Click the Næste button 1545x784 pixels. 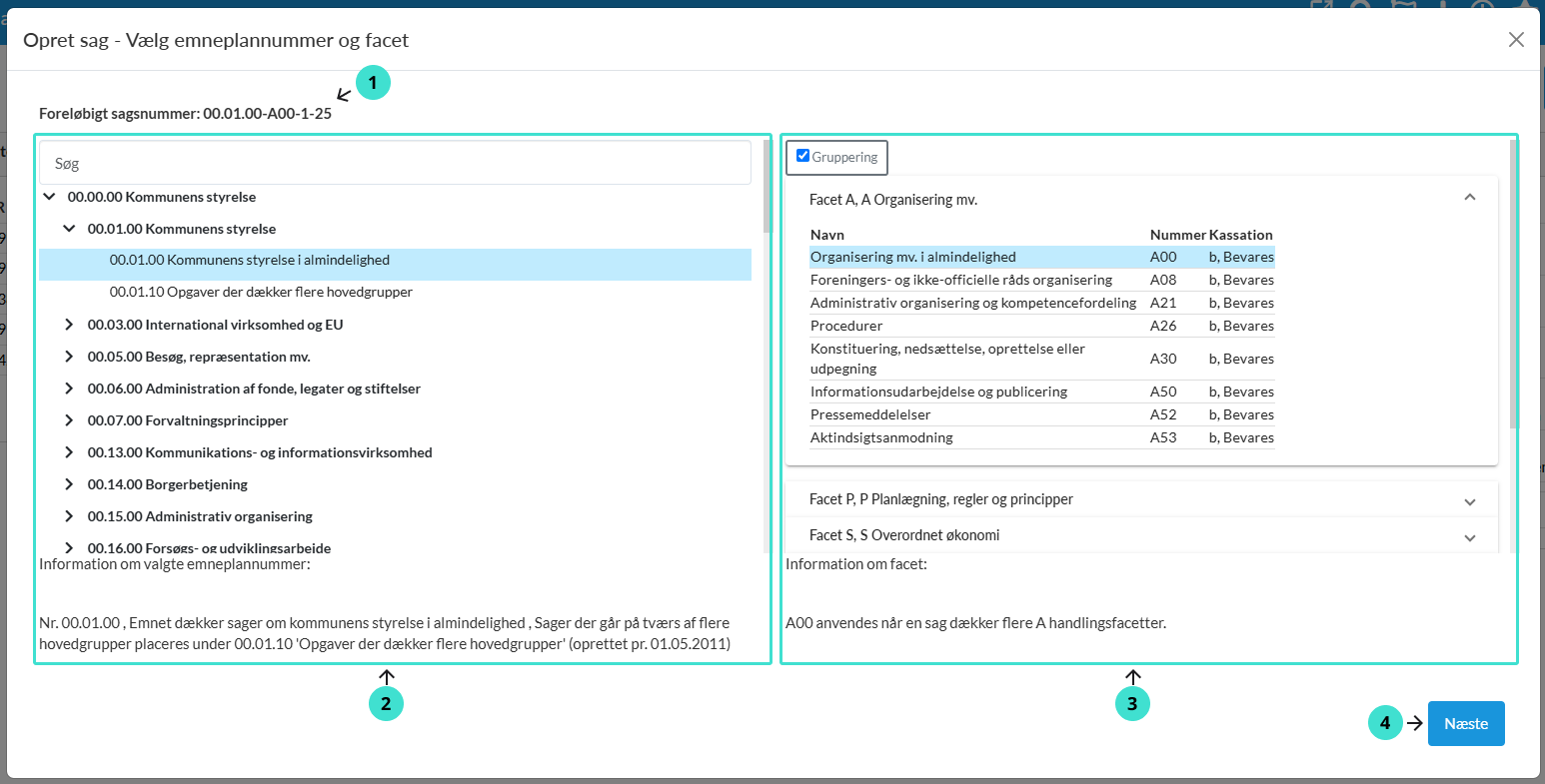pyautogui.click(x=1465, y=724)
